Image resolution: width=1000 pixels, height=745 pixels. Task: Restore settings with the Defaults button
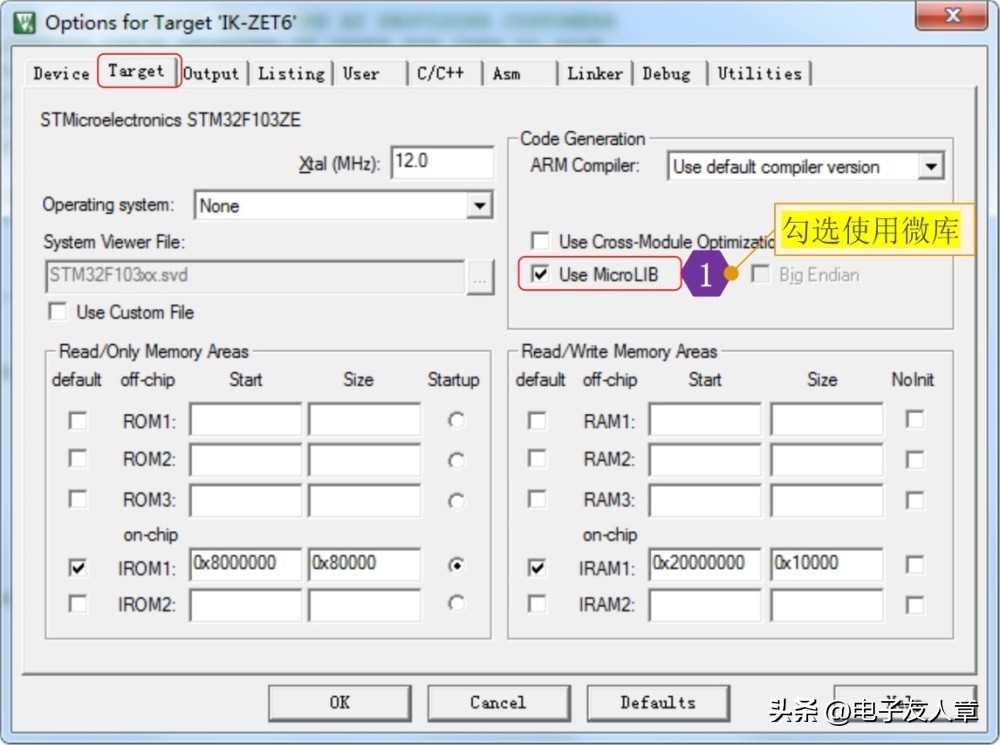pos(658,703)
